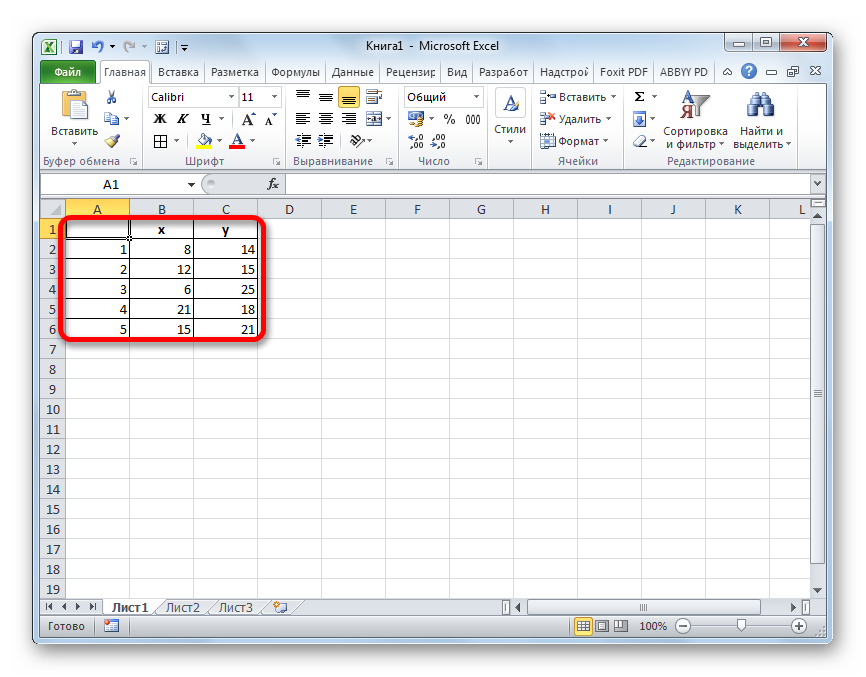The height and width of the screenshot is (677, 866).
Task: Apply the borders icon
Action: point(160,141)
